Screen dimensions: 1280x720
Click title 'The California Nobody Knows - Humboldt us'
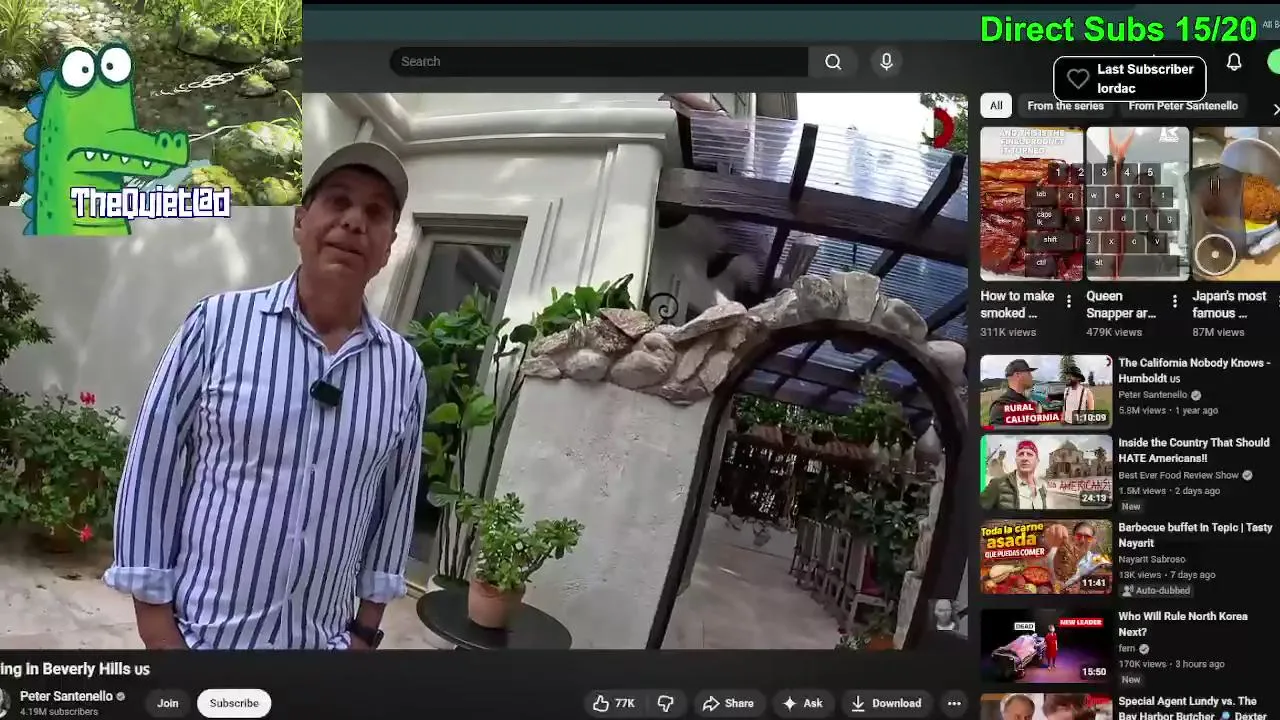(x=1194, y=370)
